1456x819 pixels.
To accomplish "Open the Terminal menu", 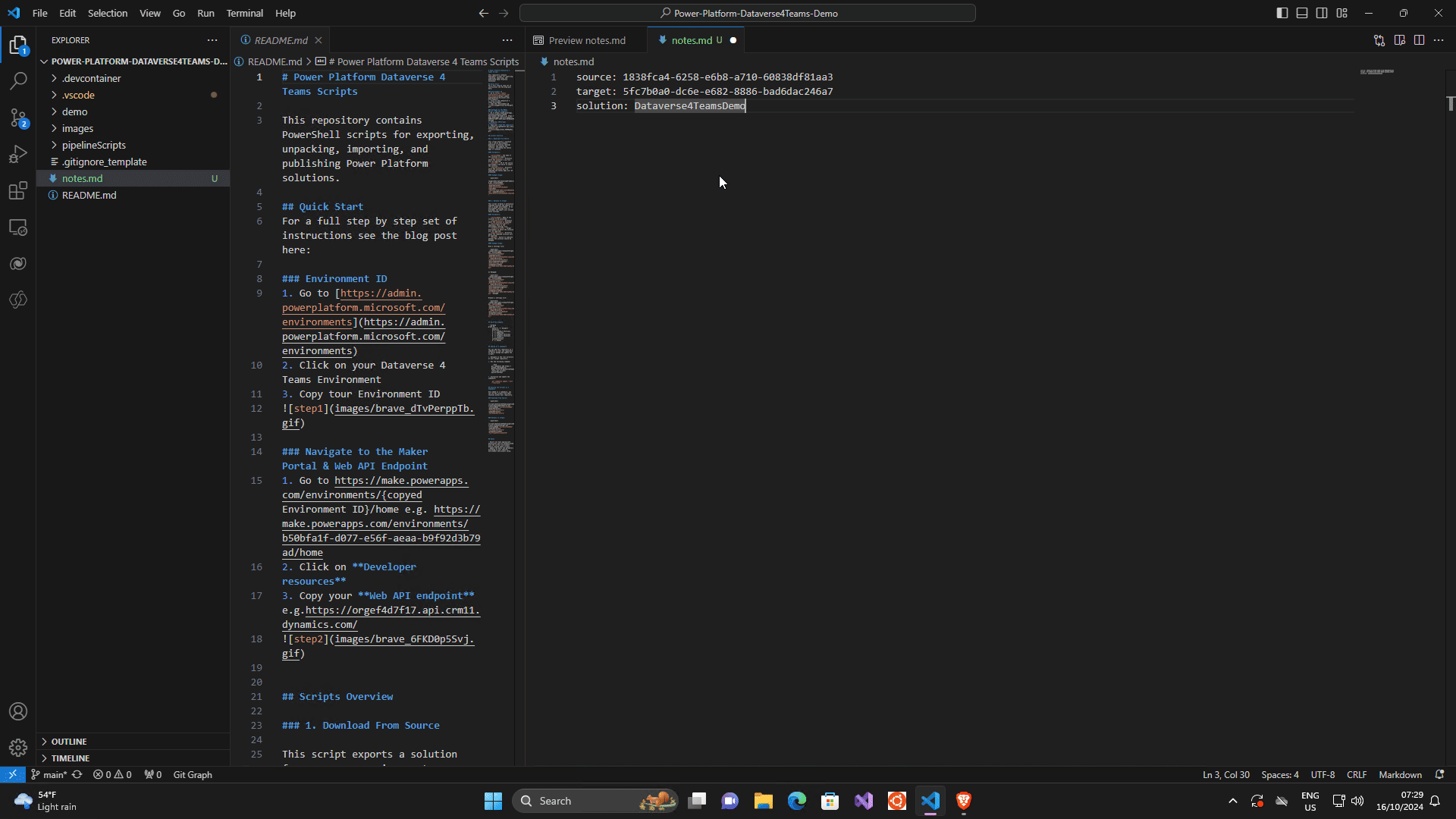I will coord(244,13).
